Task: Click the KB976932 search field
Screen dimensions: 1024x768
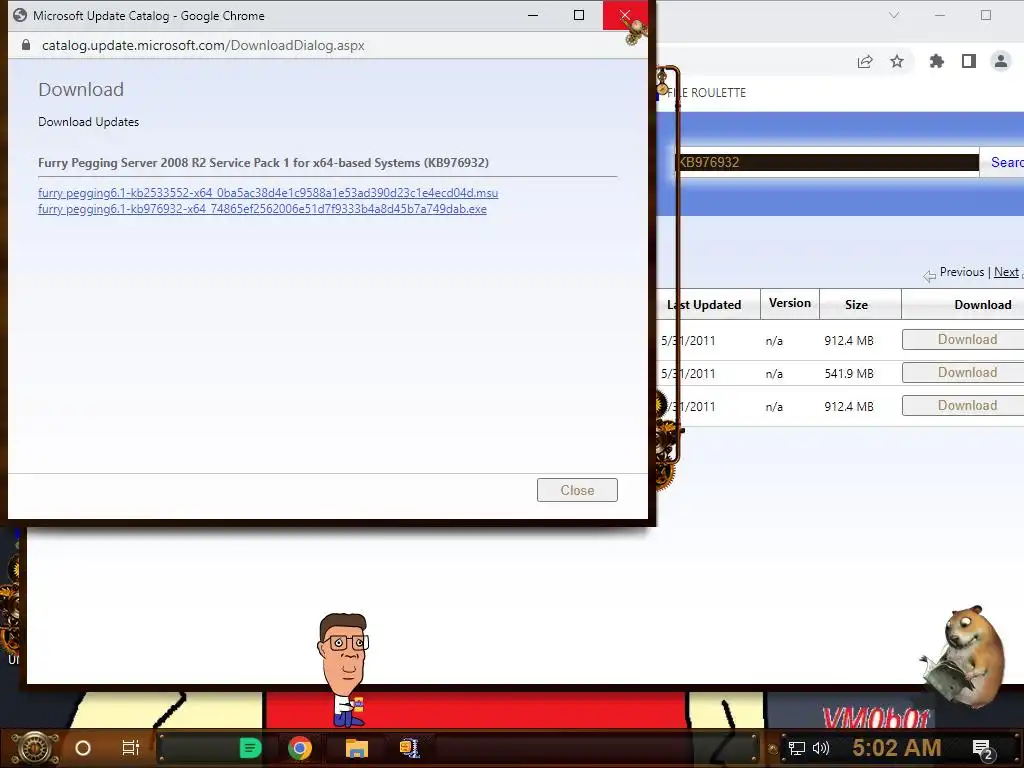Action: [827, 162]
